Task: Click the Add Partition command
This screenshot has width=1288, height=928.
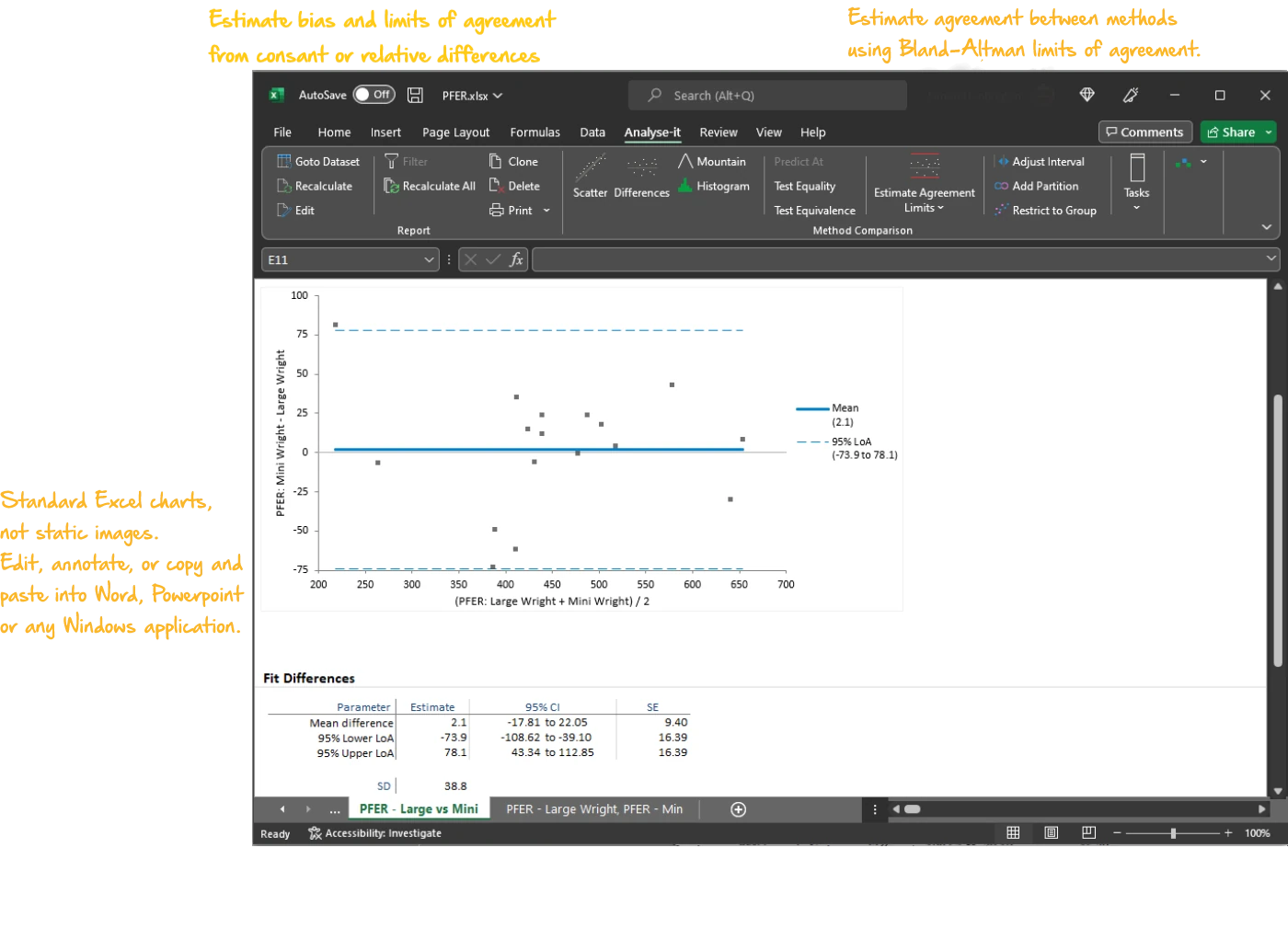Action: pyautogui.click(x=1037, y=186)
